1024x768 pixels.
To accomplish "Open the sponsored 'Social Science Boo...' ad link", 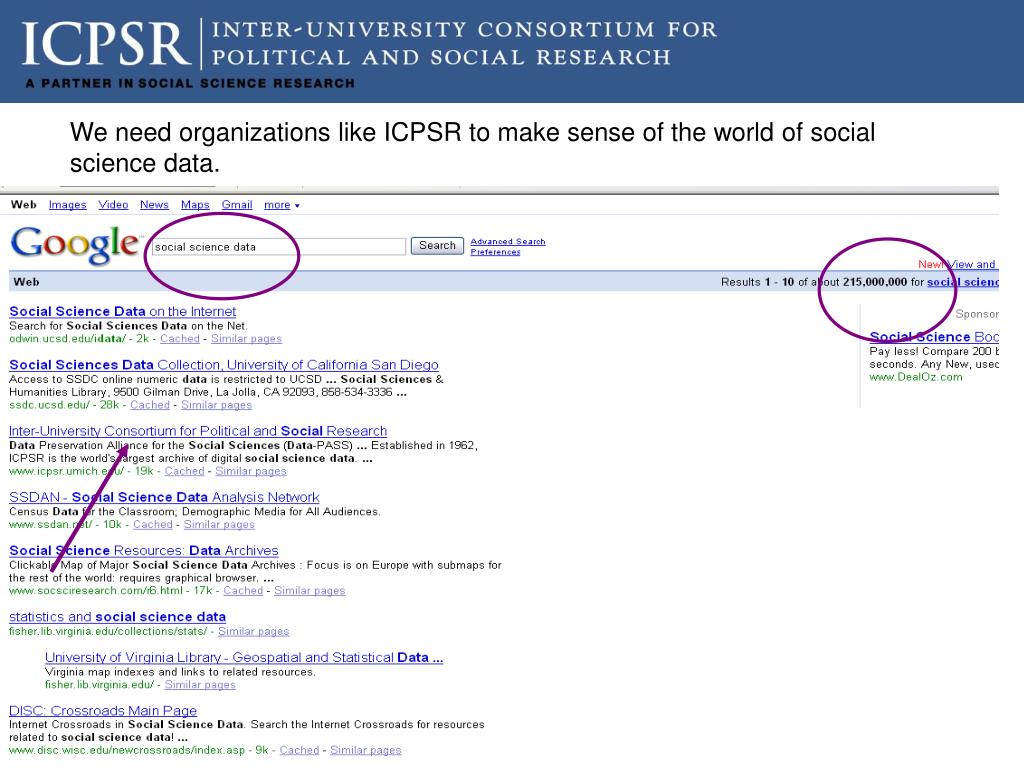I will (x=934, y=337).
